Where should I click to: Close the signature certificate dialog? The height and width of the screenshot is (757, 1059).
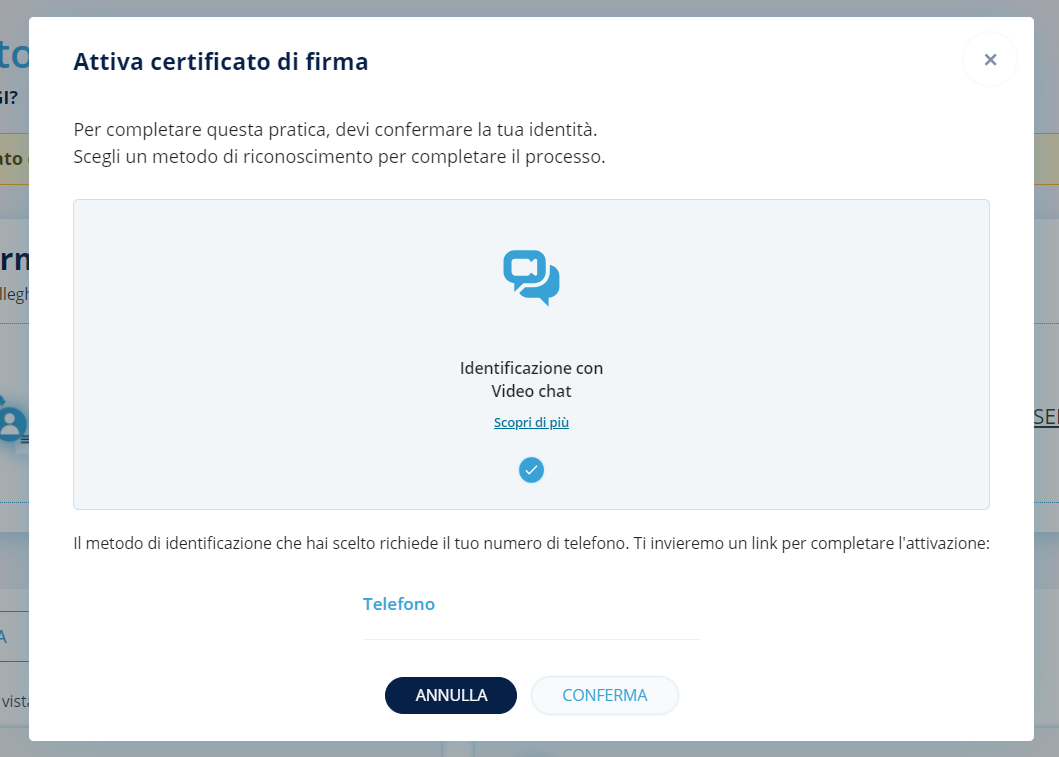pyautogui.click(x=990, y=60)
